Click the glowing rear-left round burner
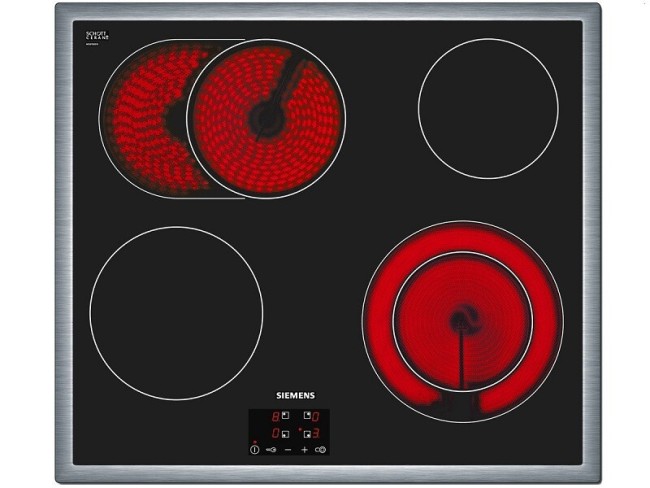Viewport: 650px width, 488px height. click(x=266, y=120)
